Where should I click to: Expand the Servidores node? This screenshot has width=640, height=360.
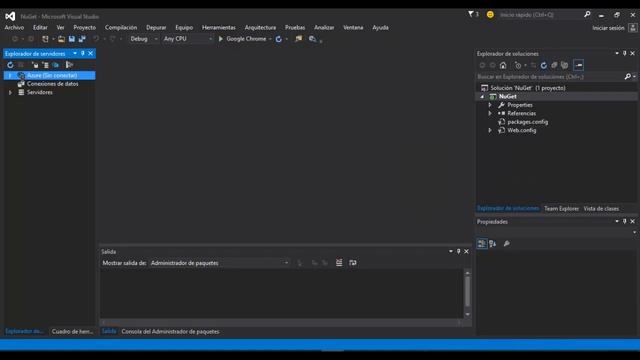10,93
